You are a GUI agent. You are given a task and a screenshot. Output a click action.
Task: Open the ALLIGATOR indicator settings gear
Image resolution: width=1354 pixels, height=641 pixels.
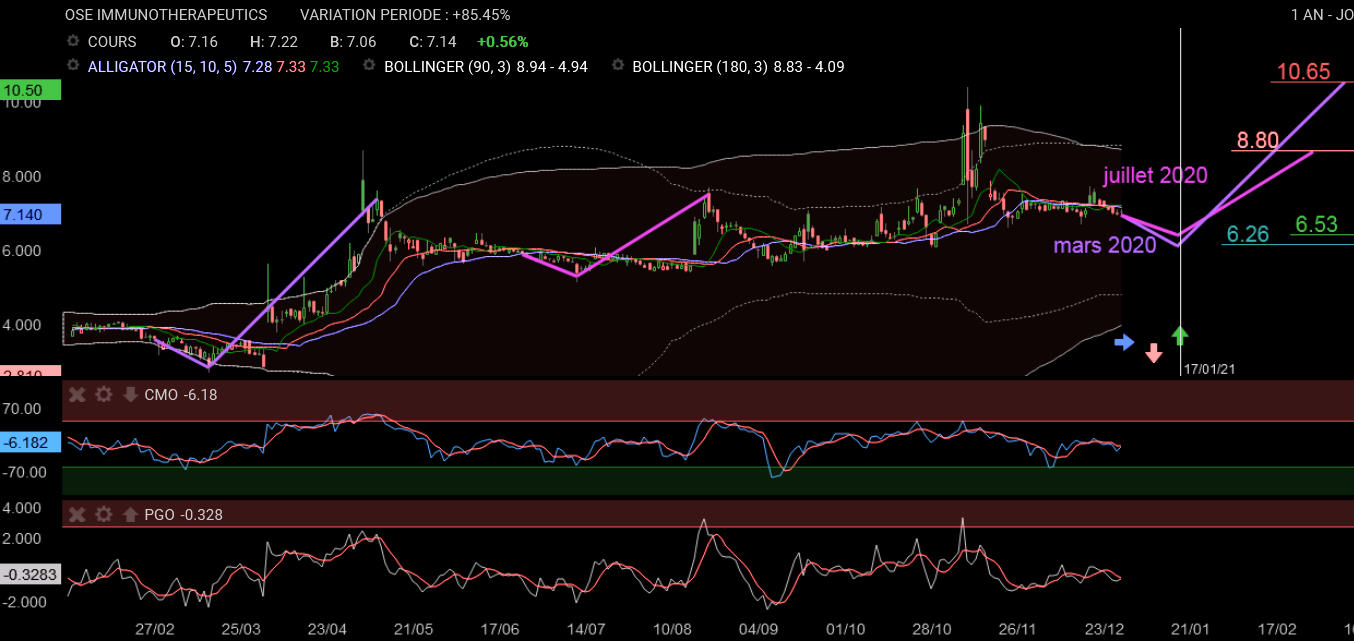coord(72,66)
